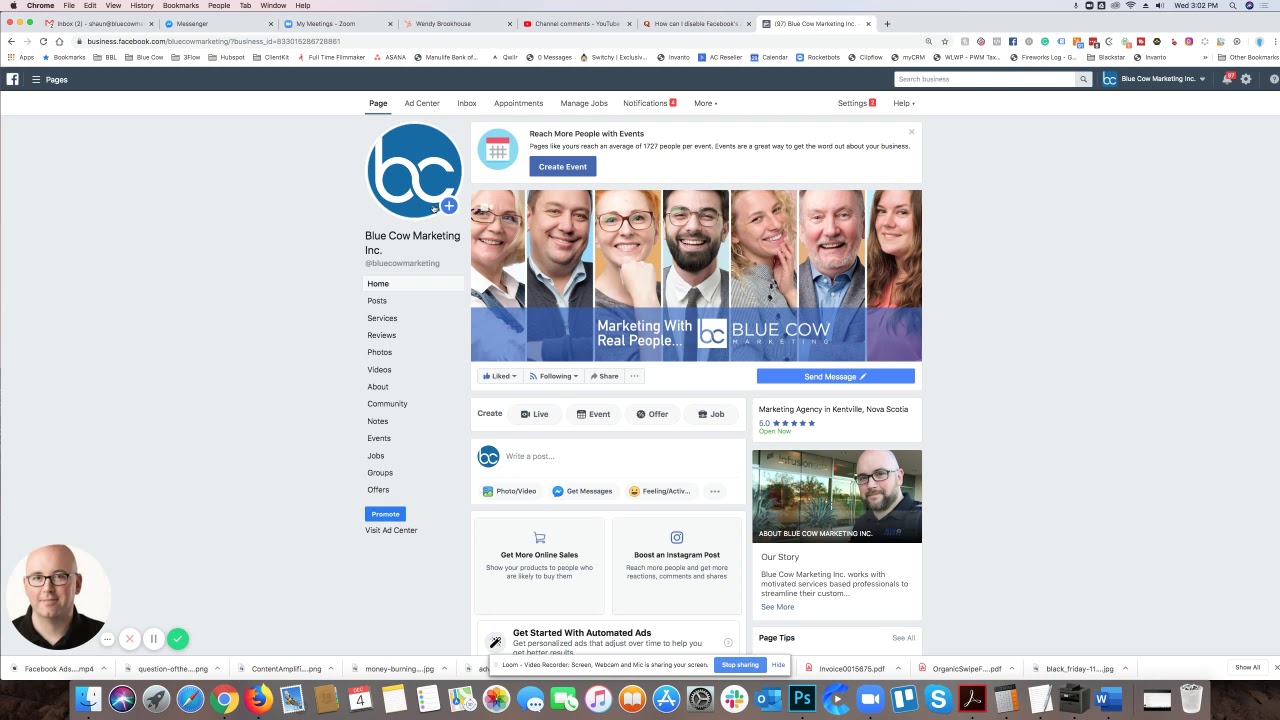This screenshot has height=720, width=1280.
Task: Click Stop sharing in Loom bar
Action: (x=740, y=665)
